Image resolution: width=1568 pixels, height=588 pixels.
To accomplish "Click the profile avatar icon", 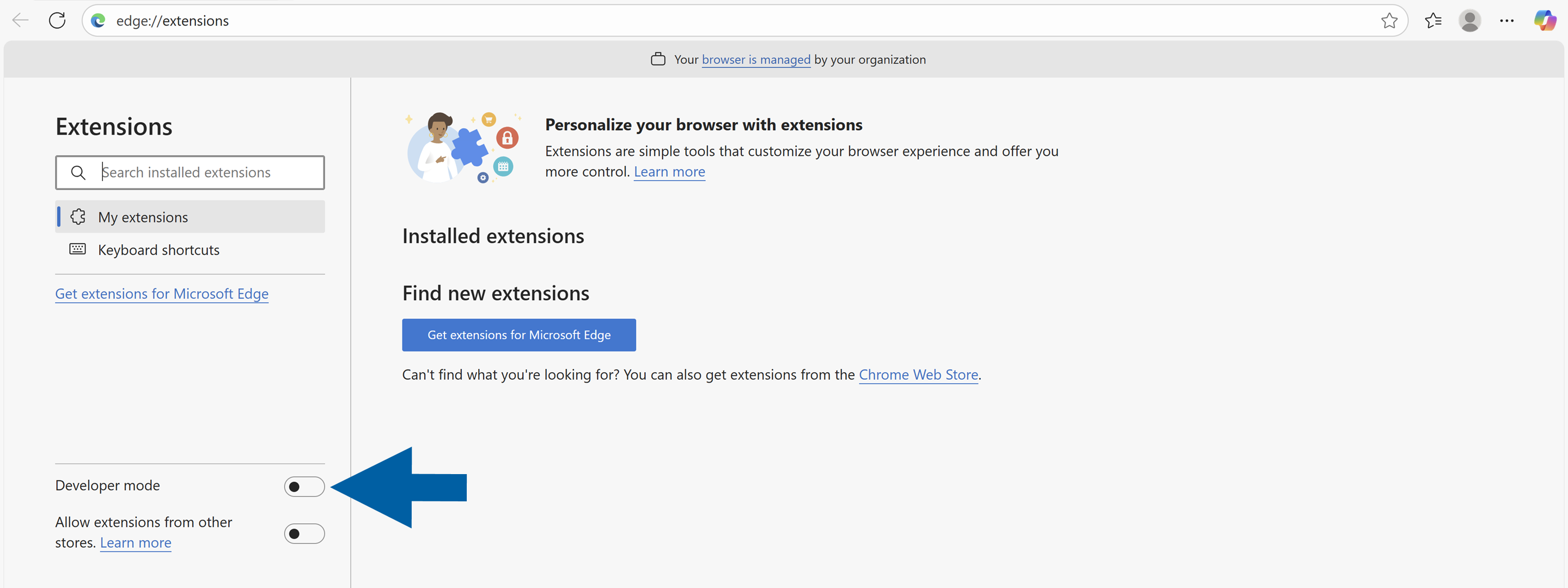I will click(x=1469, y=20).
